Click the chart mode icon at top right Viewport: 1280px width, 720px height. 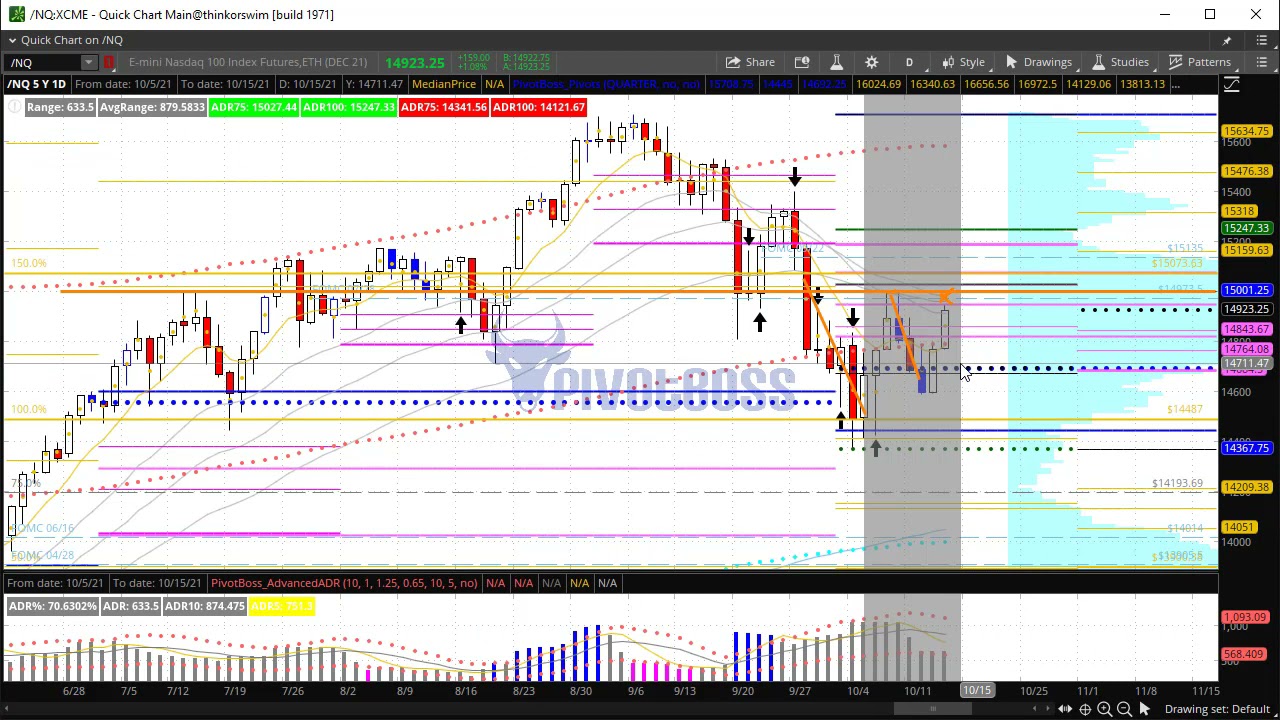point(1231,85)
